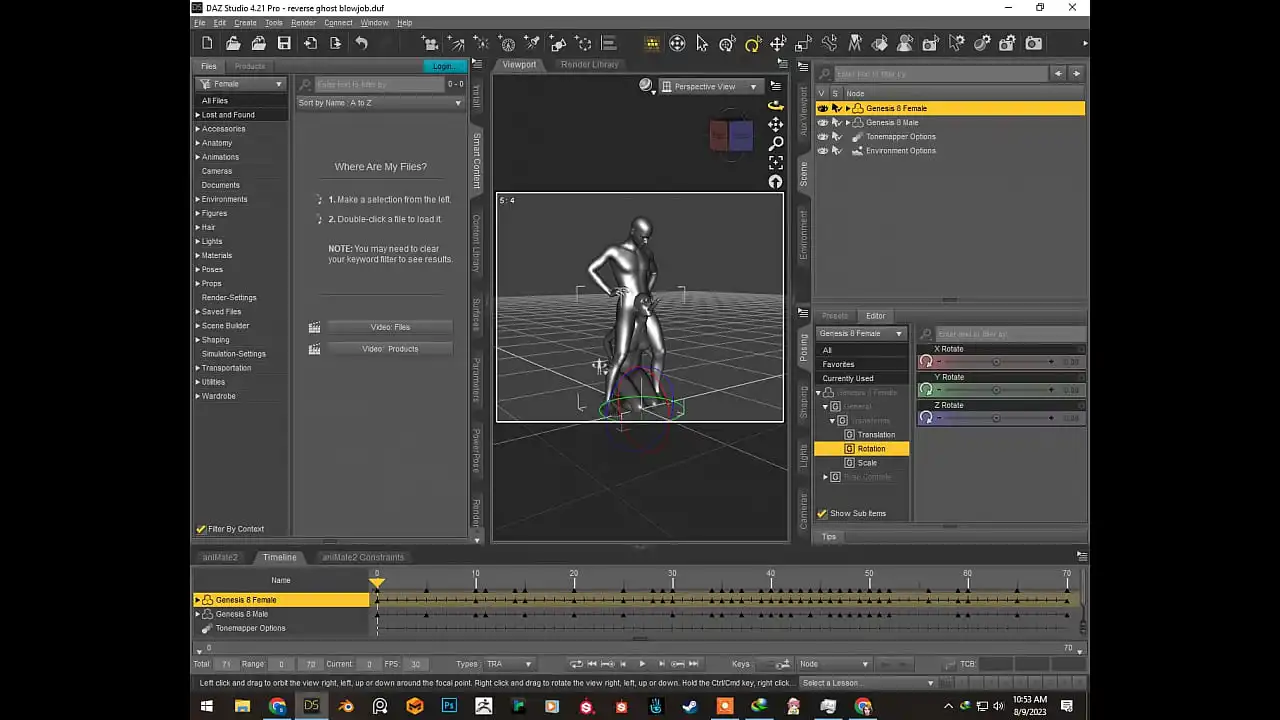
Task: Switch to the Presets tab
Action: pos(834,316)
